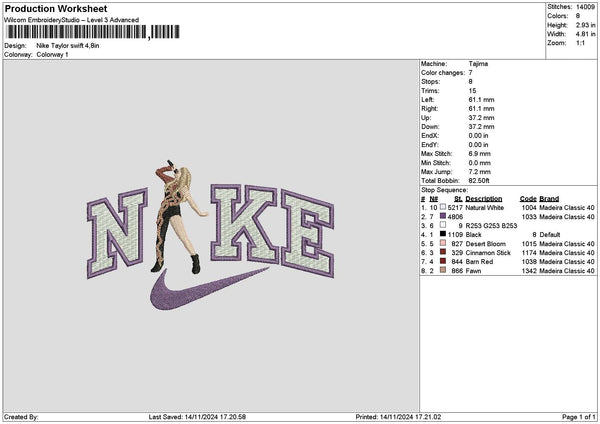The width and height of the screenshot is (600, 424).
Task: Click the Height value 2.93 in
Action: point(585,25)
